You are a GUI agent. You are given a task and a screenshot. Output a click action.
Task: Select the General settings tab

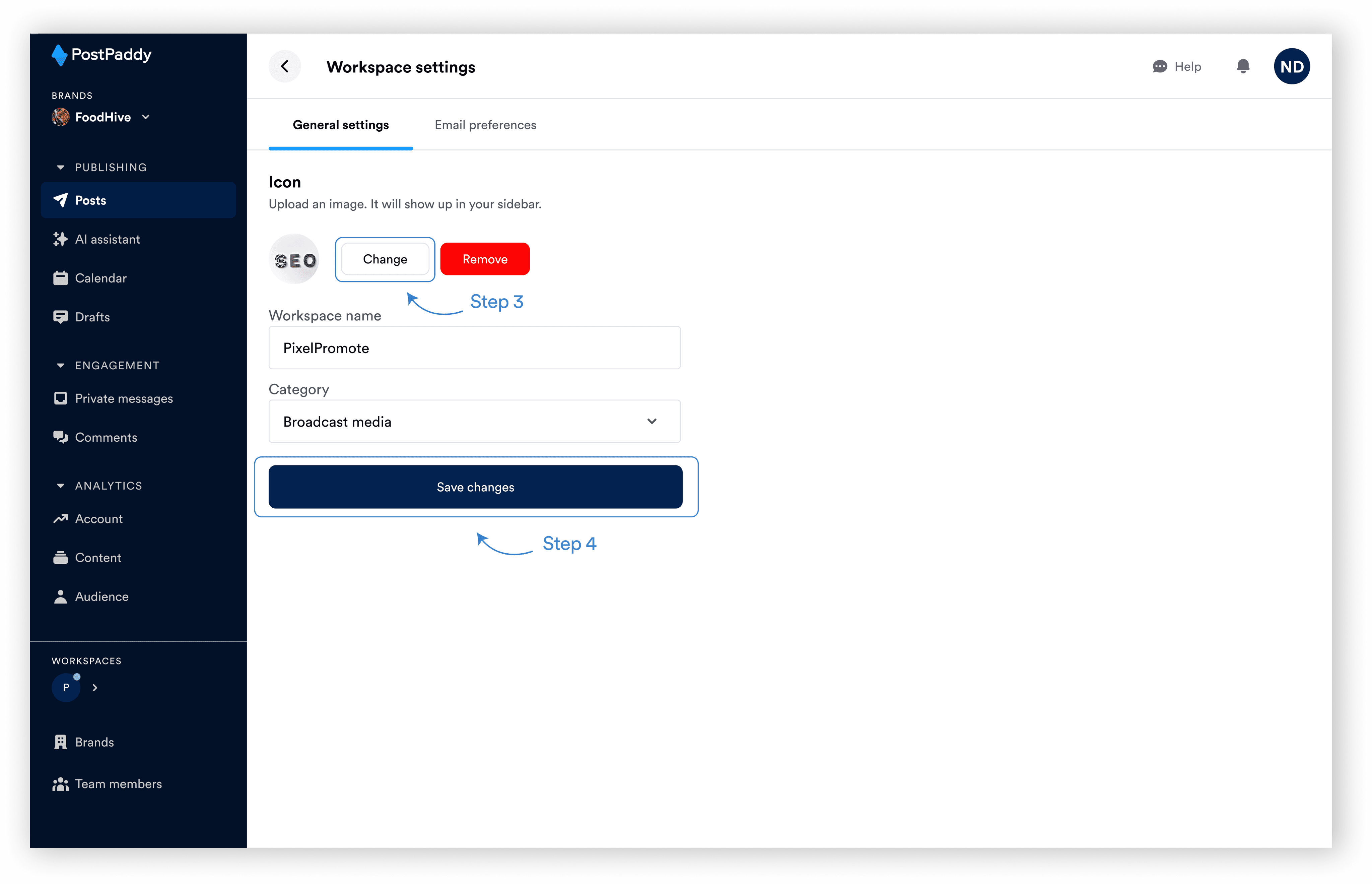coord(340,125)
